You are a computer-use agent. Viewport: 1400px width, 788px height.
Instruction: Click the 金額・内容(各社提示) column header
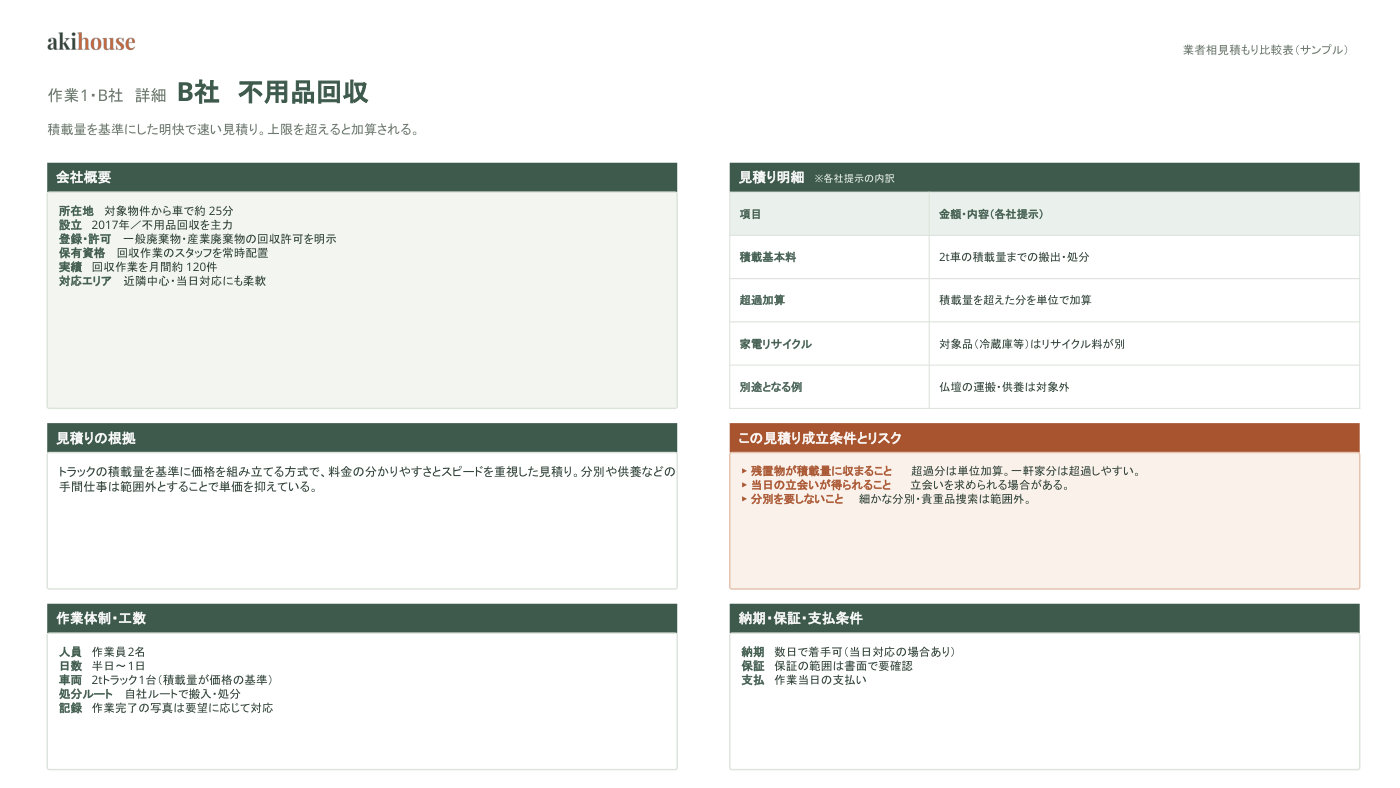point(1144,214)
